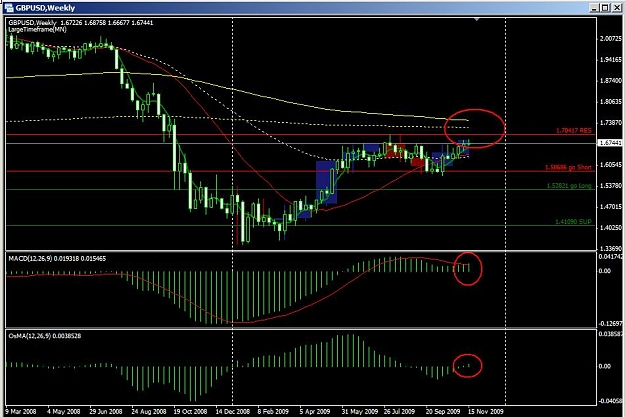Click the 1.73870 price scale value
The image size is (625, 417).
pyautogui.click(x=611, y=123)
